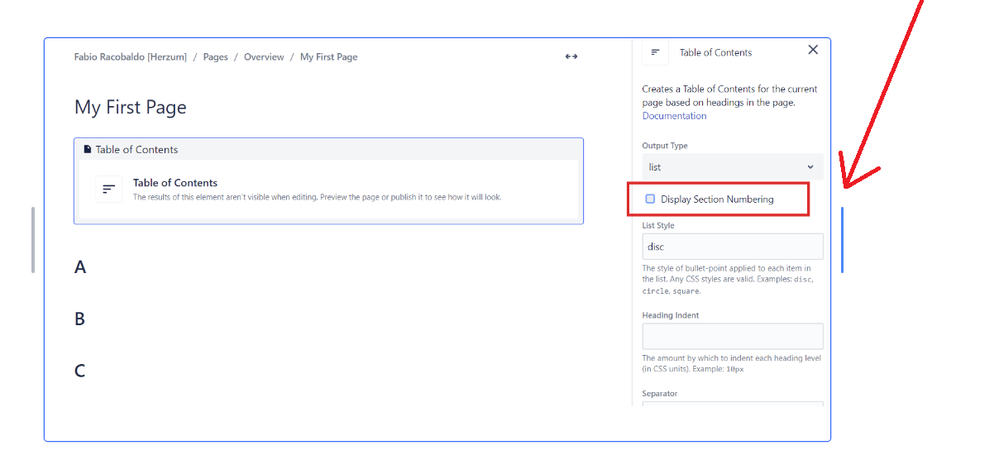Click the blue vertical handle right of panel
Image resolution: width=999 pixels, height=456 pixels.
(842, 240)
